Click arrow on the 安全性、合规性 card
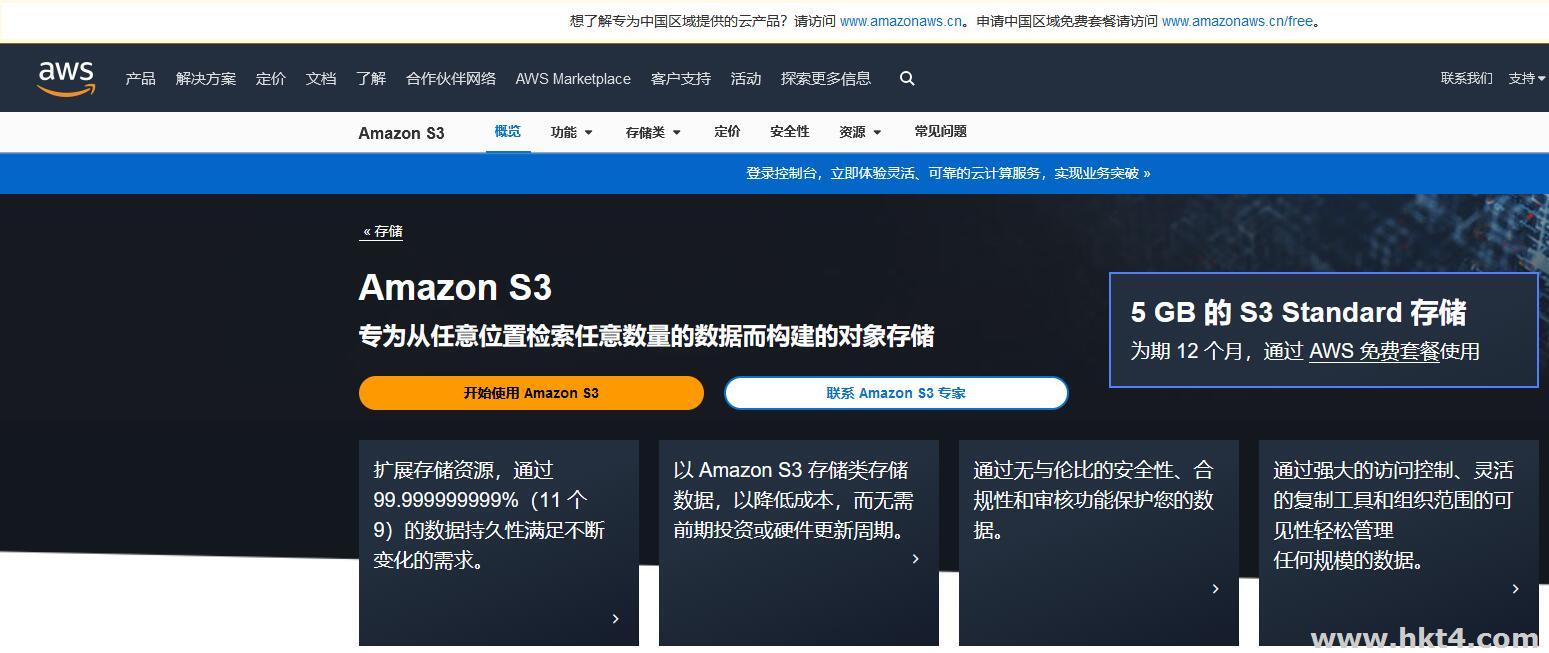This screenshot has height=653, width=1549. click(1215, 589)
